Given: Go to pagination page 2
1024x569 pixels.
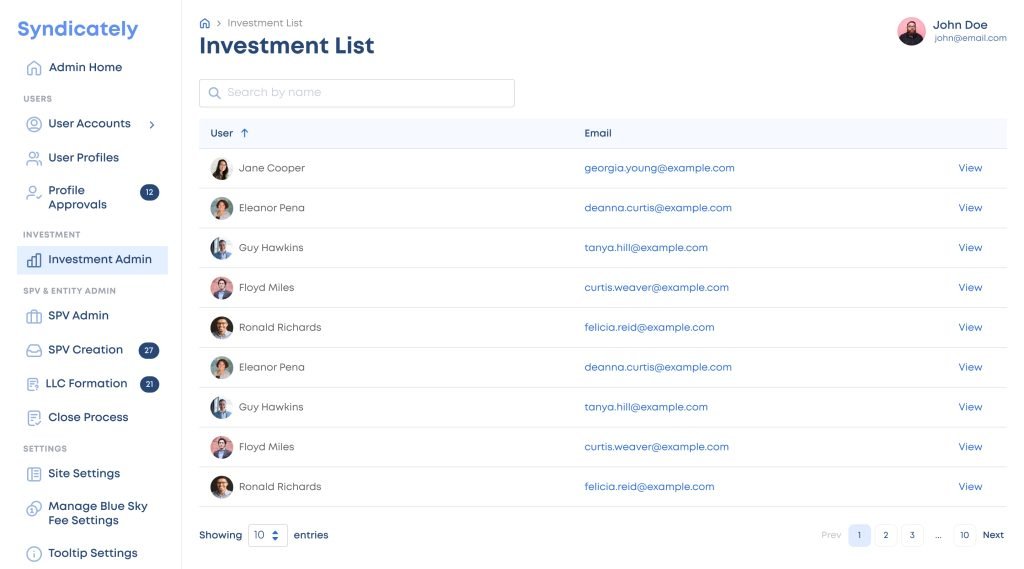Looking at the screenshot, I should click(885, 535).
